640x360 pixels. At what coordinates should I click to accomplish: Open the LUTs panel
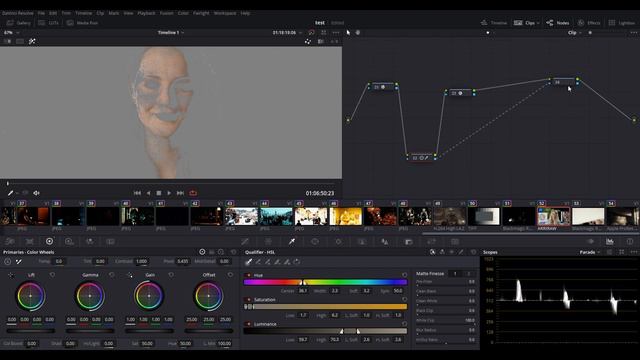pos(48,23)
